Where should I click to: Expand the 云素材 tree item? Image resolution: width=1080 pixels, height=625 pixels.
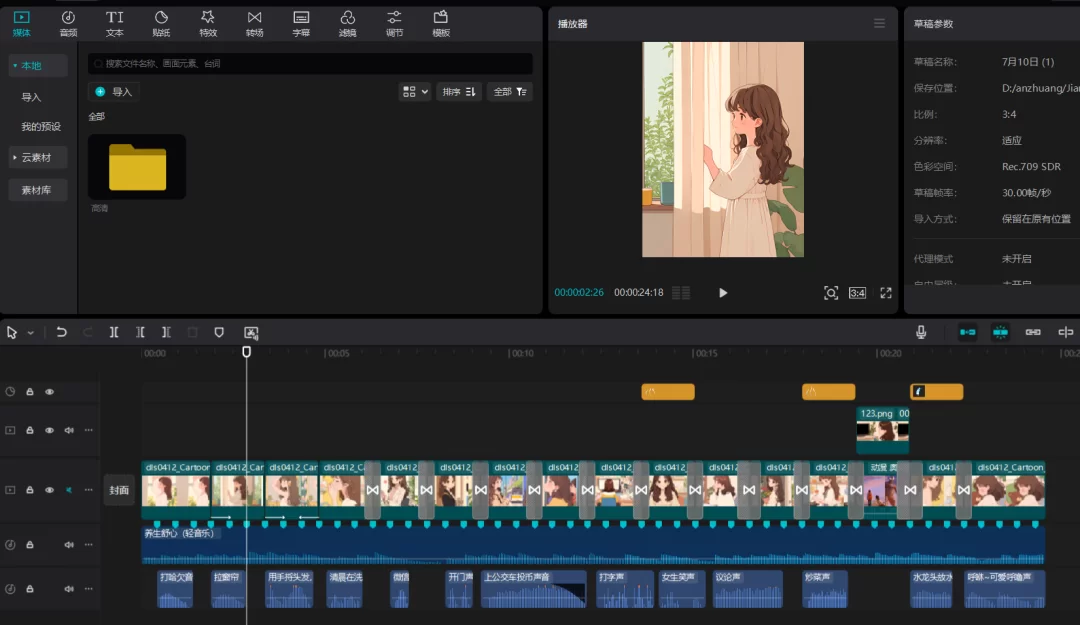[38, 157]
